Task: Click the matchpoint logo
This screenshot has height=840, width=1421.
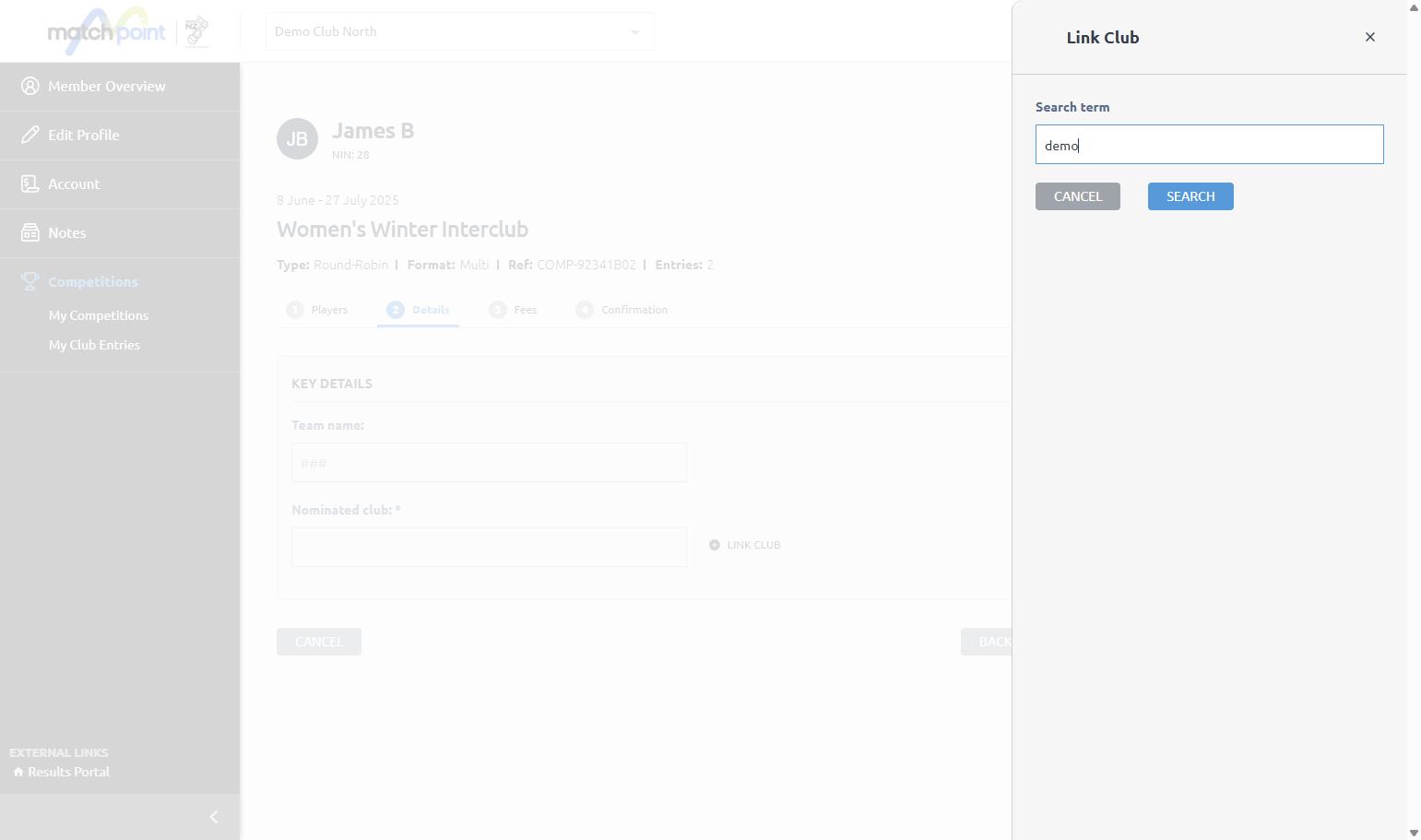Action: pyautogui.click(x=106, y=32)
